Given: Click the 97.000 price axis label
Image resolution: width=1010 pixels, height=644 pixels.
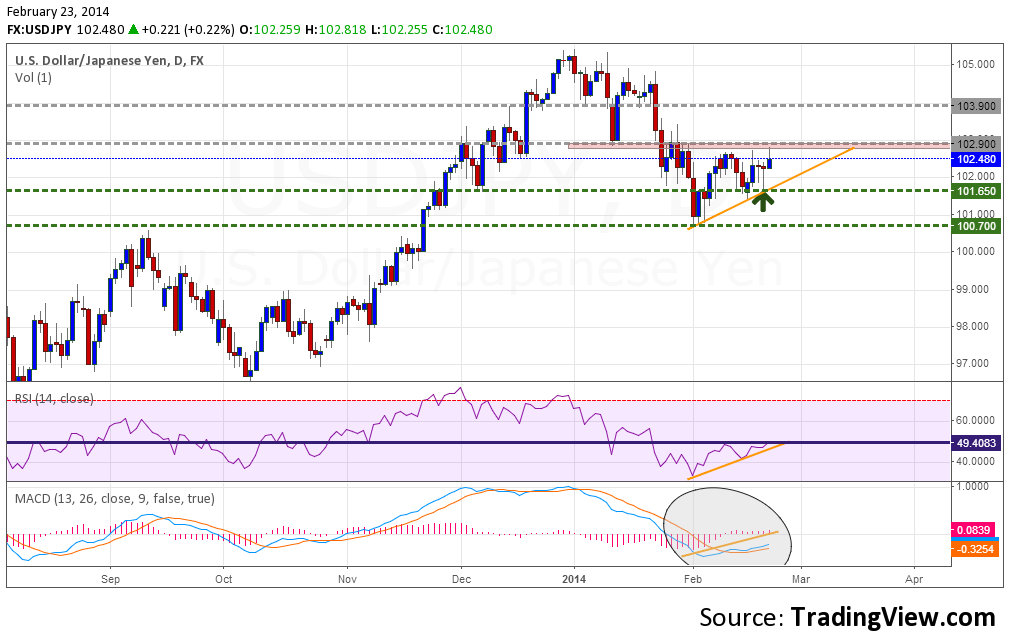Looking at the screenshot, I should (975, 363).
